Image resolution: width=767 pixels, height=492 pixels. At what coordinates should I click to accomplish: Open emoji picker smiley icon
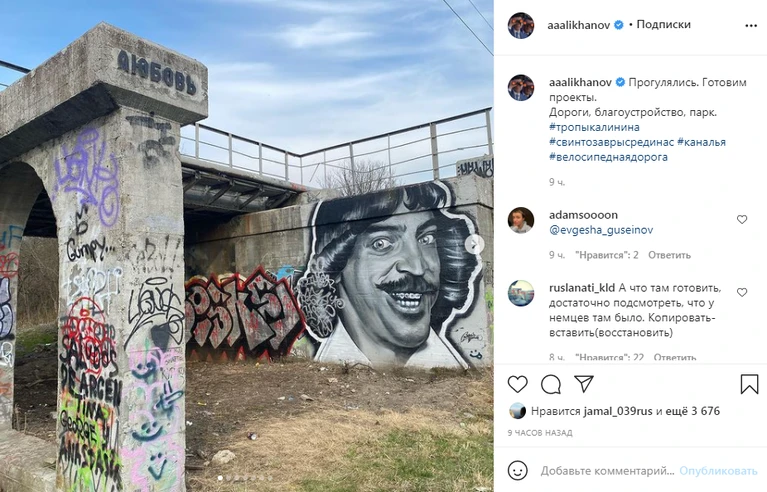[x=518, y=470]
